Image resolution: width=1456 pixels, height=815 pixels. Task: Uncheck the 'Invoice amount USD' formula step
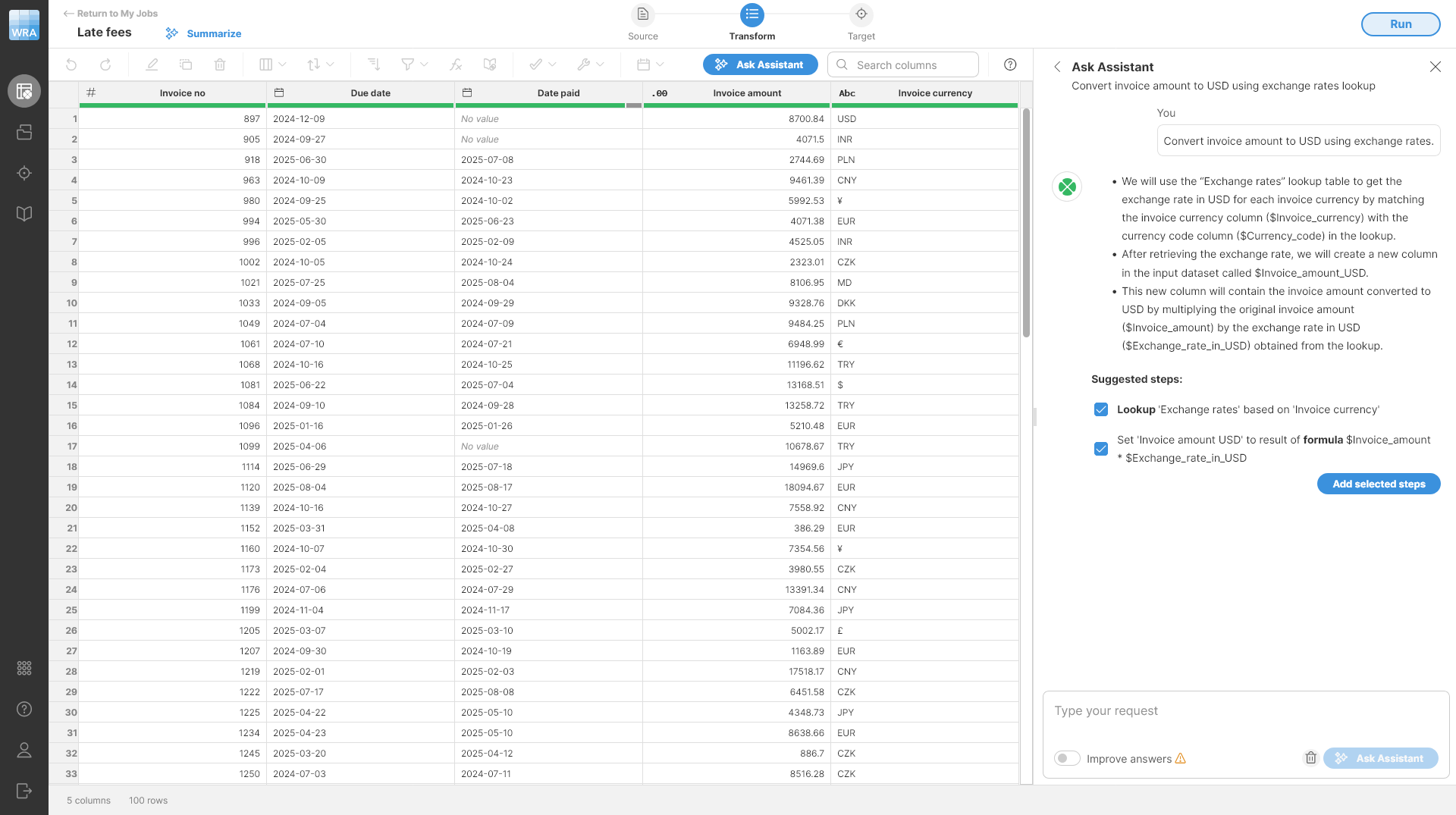1101,449
